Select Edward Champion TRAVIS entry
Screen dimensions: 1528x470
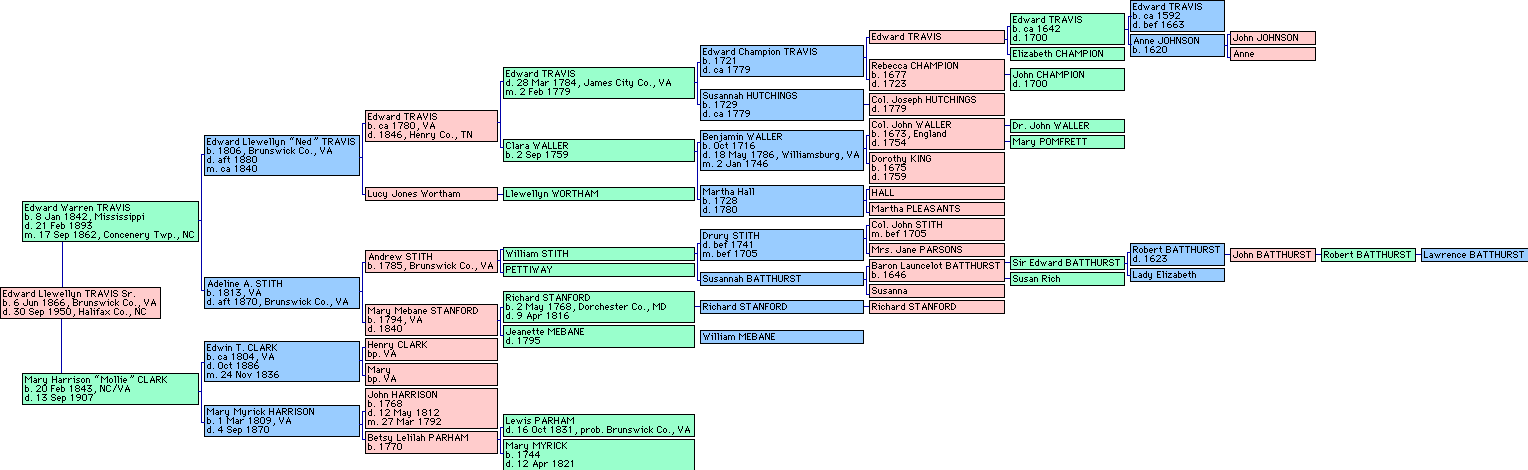(780, 61)
